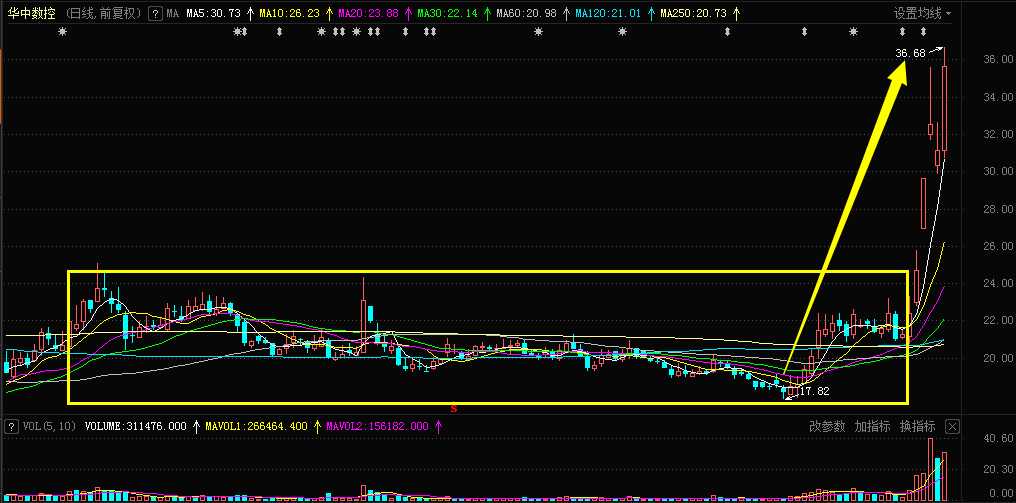Click the up arrow after MAVOL2:156182.000
1016x503 pixels.
[438, 427]
